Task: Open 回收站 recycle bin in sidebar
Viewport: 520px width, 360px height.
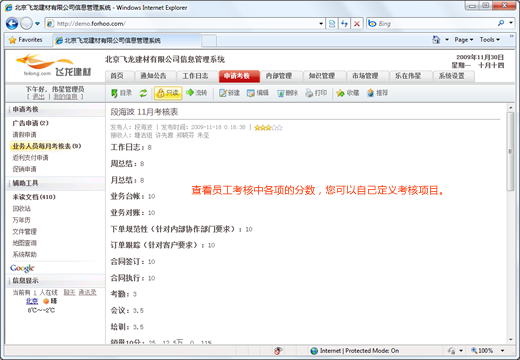Action: pos(22,209)
